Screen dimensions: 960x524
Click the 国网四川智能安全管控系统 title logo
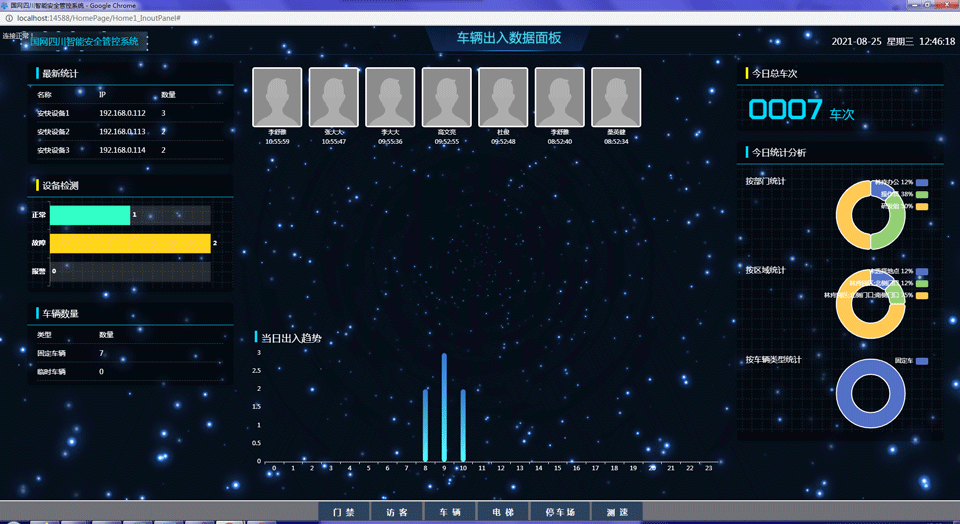(85, 42)
